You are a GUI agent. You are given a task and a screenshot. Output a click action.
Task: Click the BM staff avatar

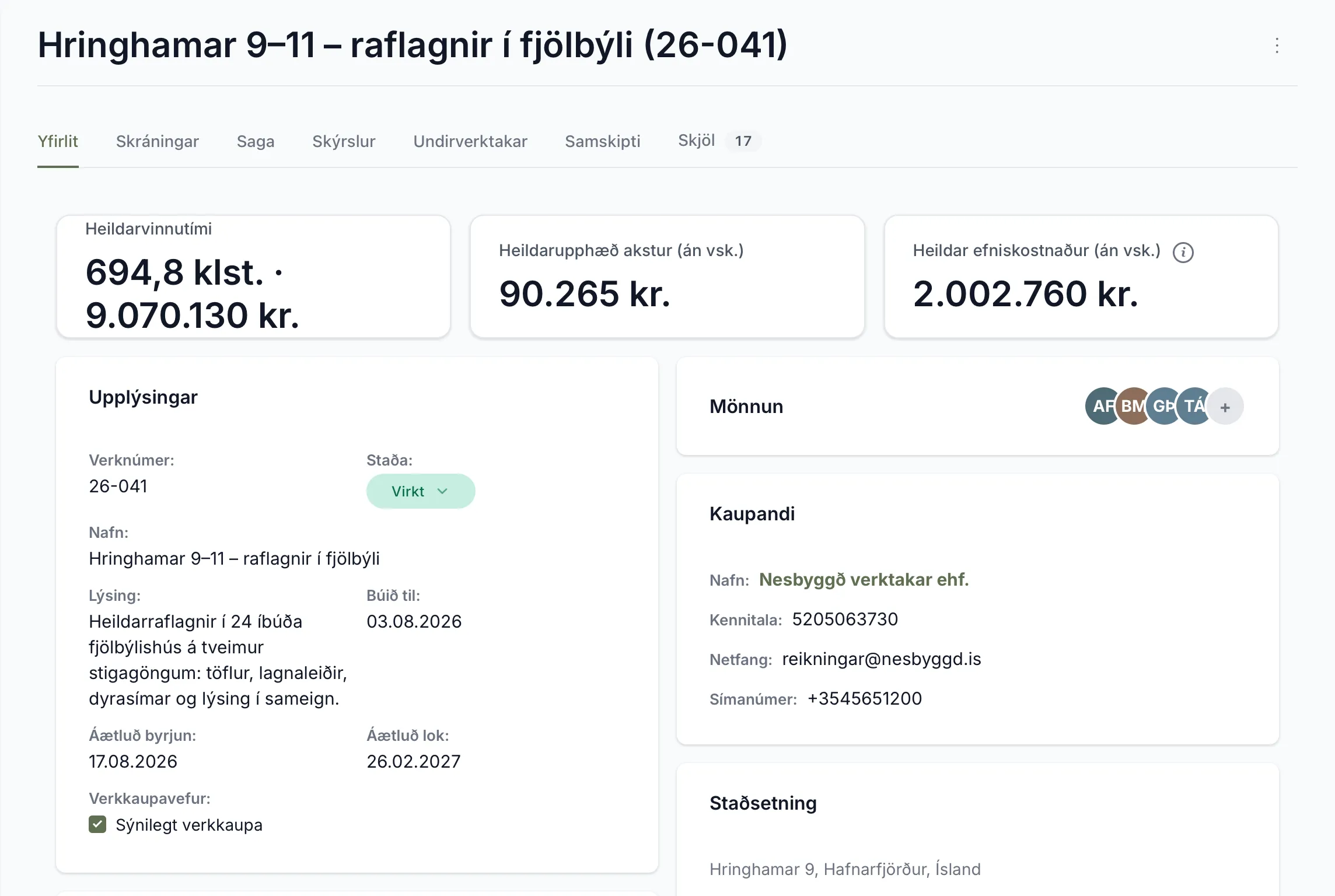[x=1131, y=406]
